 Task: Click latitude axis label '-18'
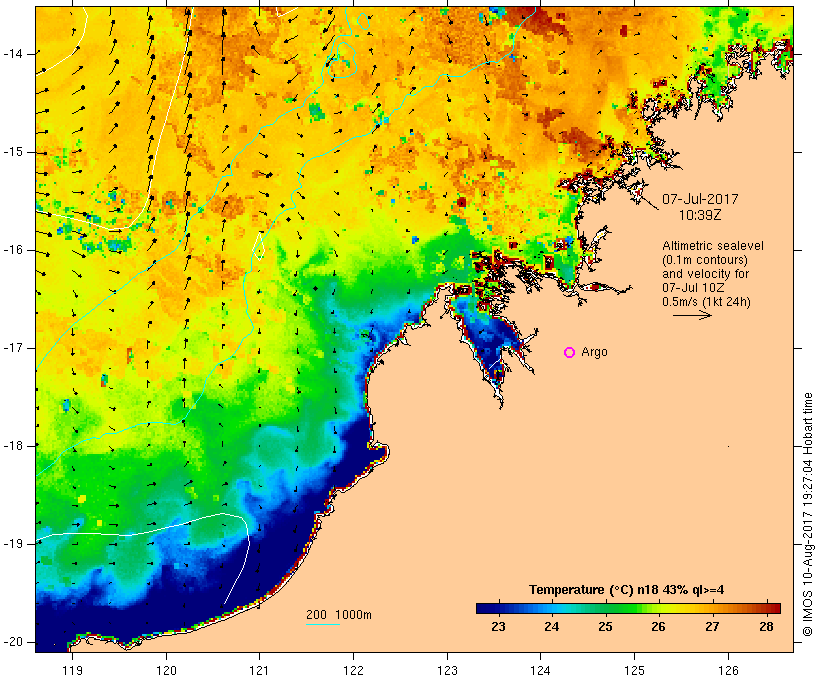pyautogui.click(x=13, y=446)
